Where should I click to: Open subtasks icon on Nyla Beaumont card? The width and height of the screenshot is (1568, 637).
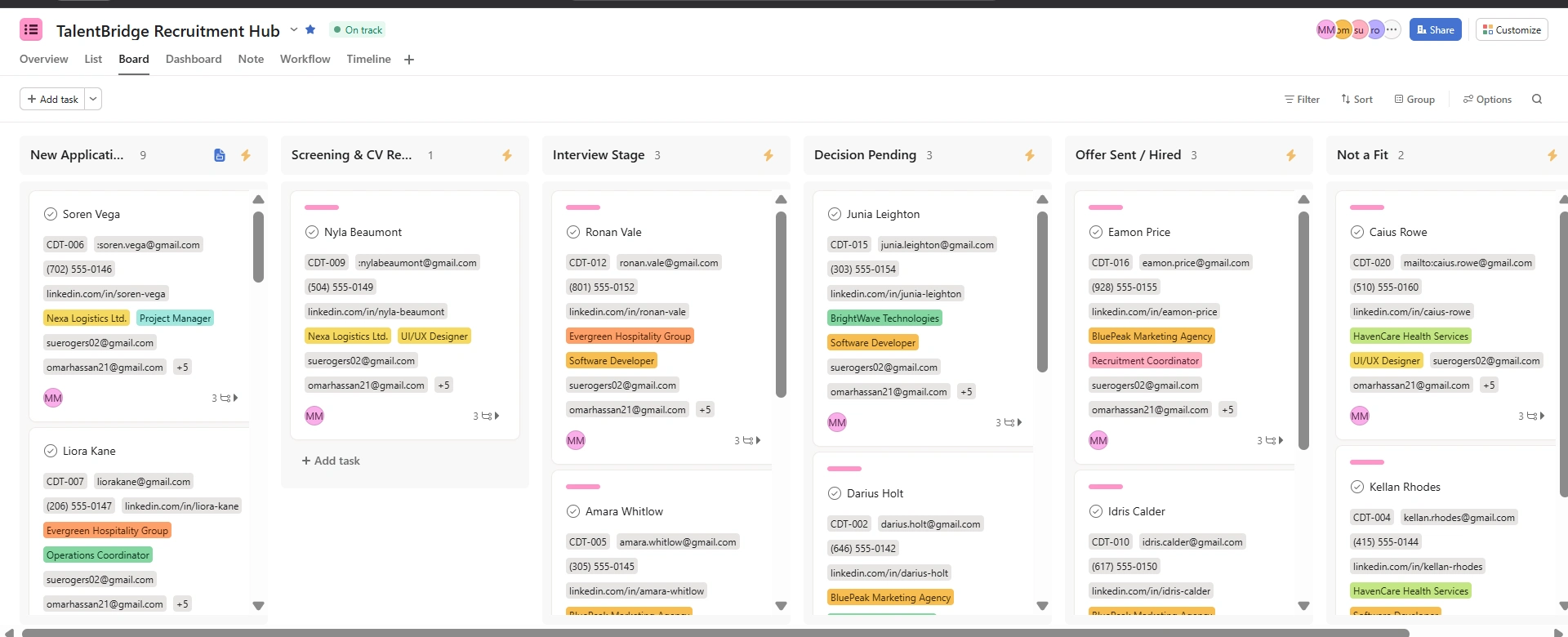(487, 416)
